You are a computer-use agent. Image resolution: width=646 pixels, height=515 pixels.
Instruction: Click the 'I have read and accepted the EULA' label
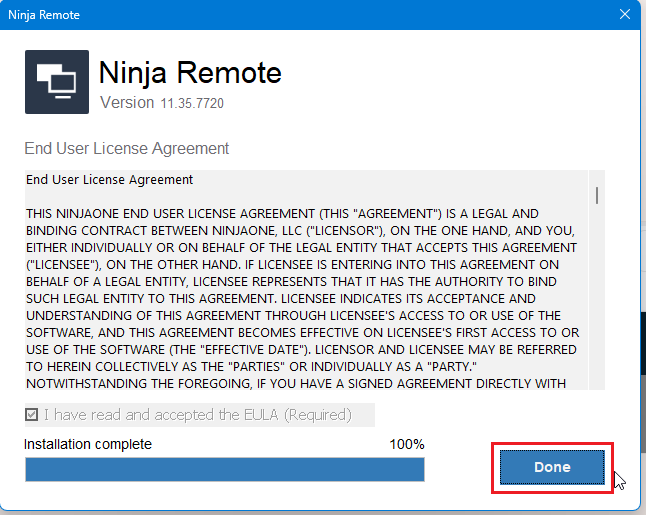tap(198, 415)
